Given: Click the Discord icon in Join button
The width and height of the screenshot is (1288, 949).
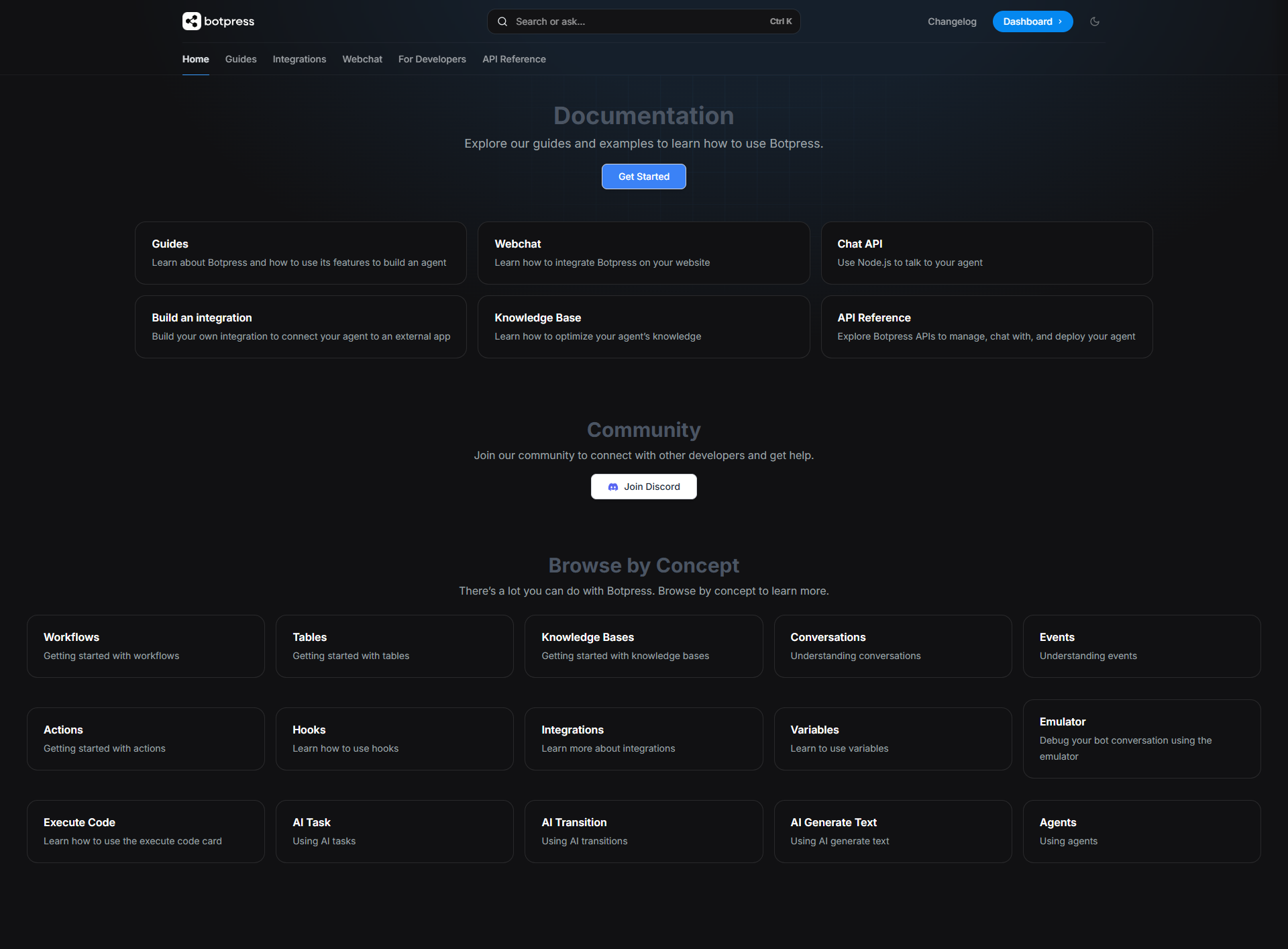Looking at the screenshot, I should 613,487.
